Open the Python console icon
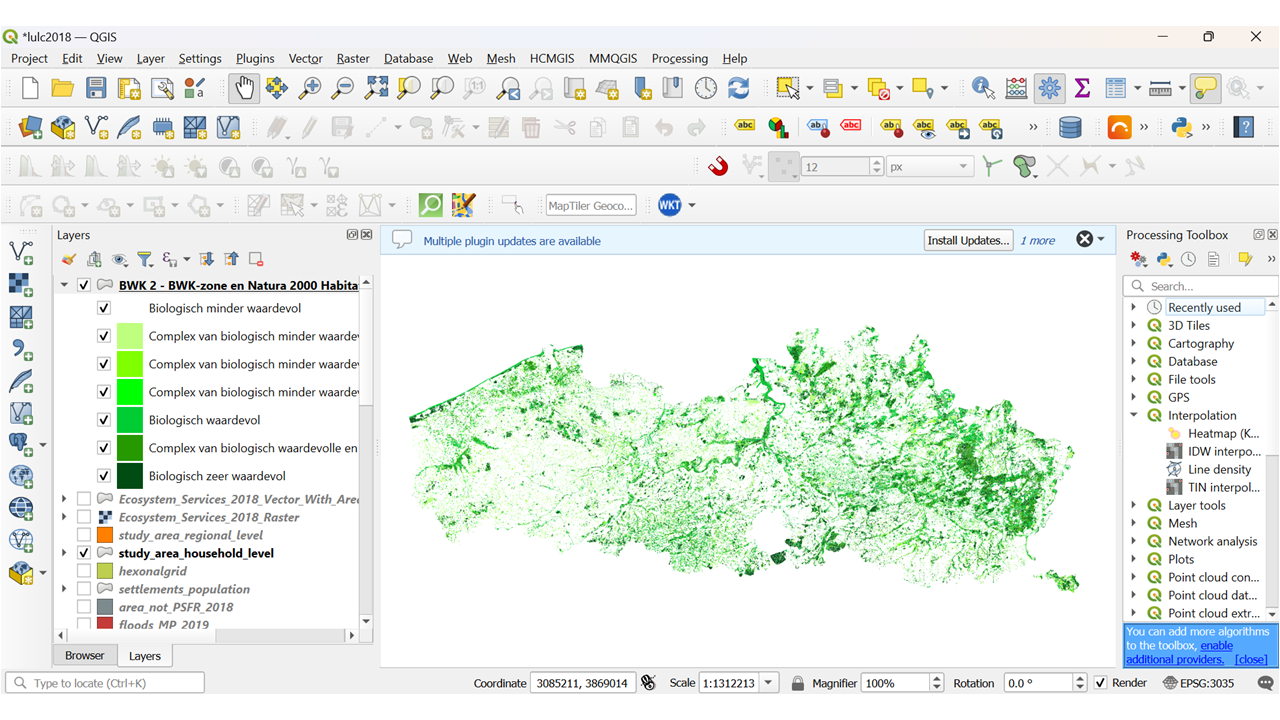This screenshot has height=720, width=1280. click(1182, 127)
